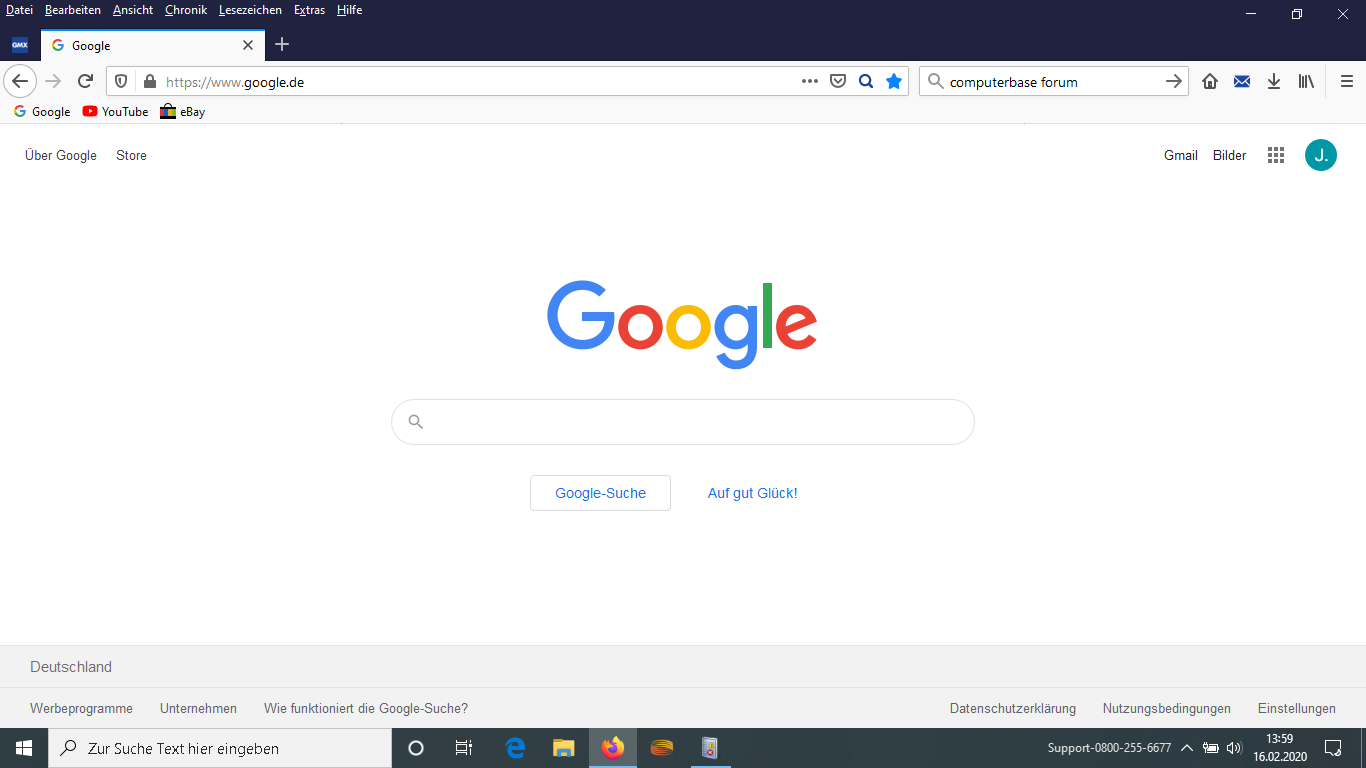Save page to Pocket icon
The height and width of the screenshot is (768, 1366).
click(838, 81)
